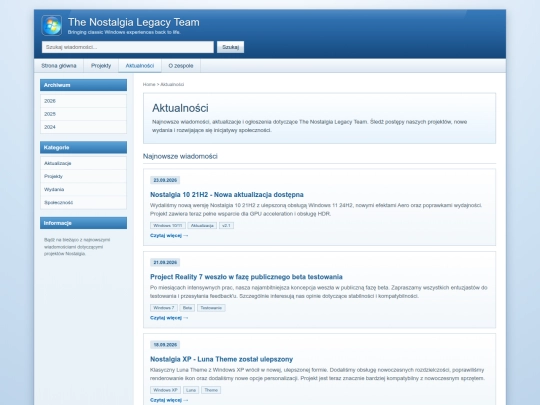Open the O zespole tab
540x405 pixels.
pos(181,66)
